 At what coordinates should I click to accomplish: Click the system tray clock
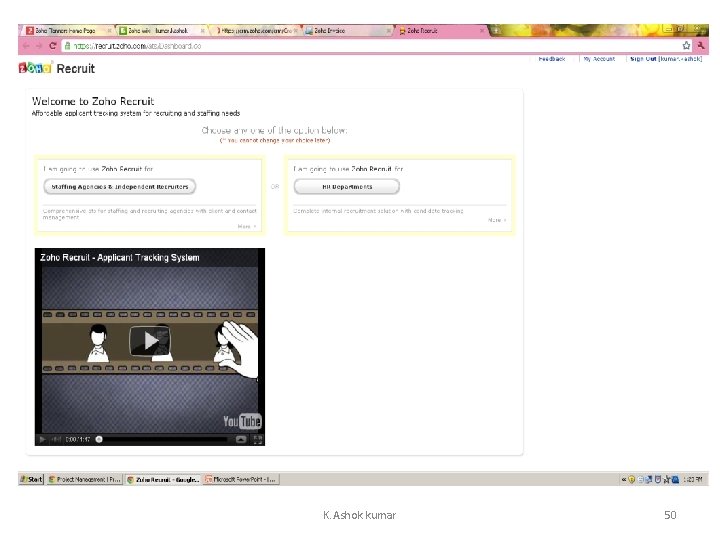coord(692,479)
